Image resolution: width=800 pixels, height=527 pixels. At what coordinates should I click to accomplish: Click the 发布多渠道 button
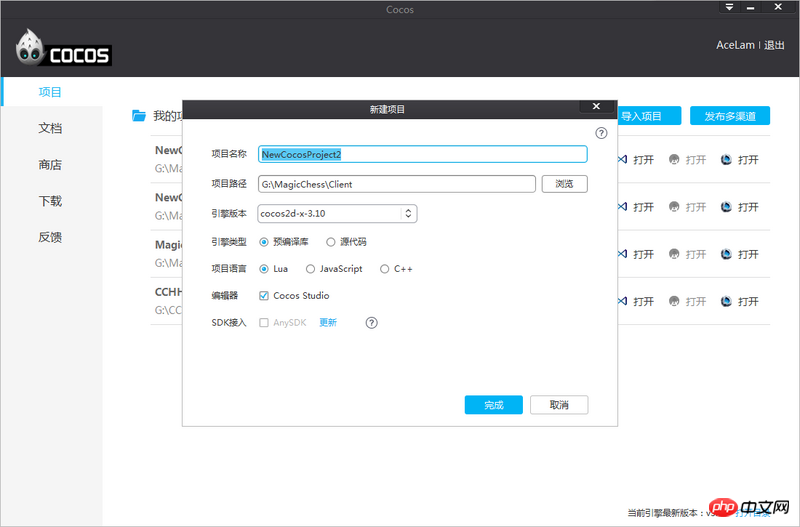click(x=730, y=116)
